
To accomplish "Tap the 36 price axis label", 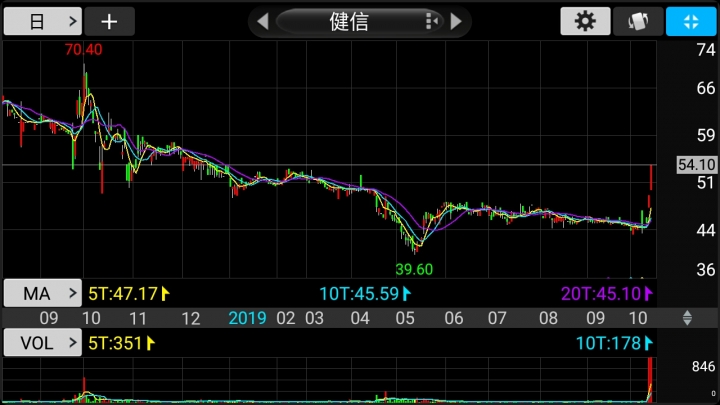I will point(706,270).
